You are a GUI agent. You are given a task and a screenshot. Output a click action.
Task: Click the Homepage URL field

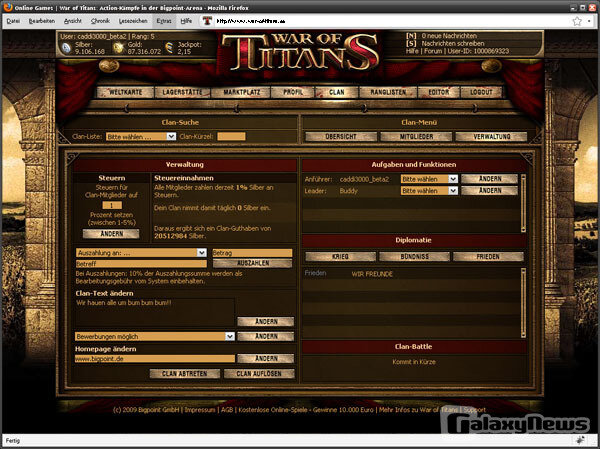tap(155, 359)
